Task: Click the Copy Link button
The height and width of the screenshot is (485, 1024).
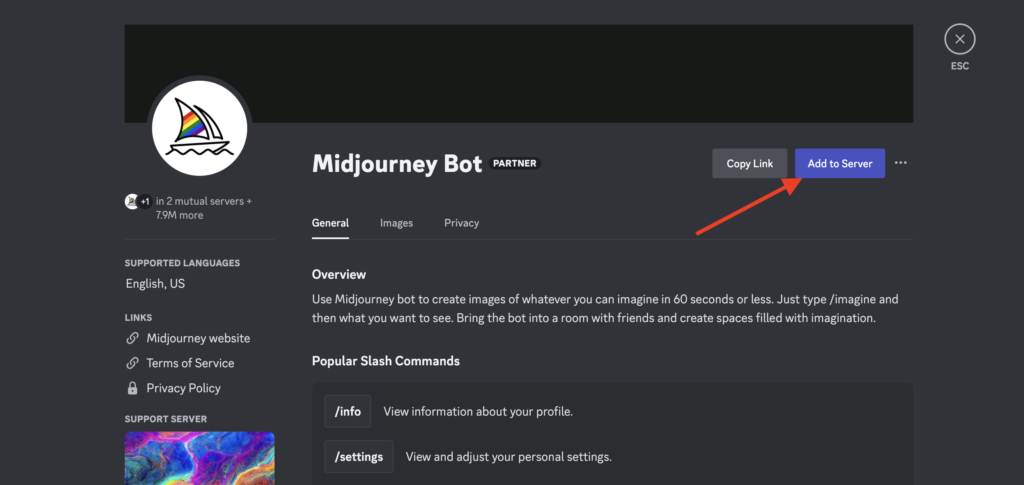Action: point(750,163)
